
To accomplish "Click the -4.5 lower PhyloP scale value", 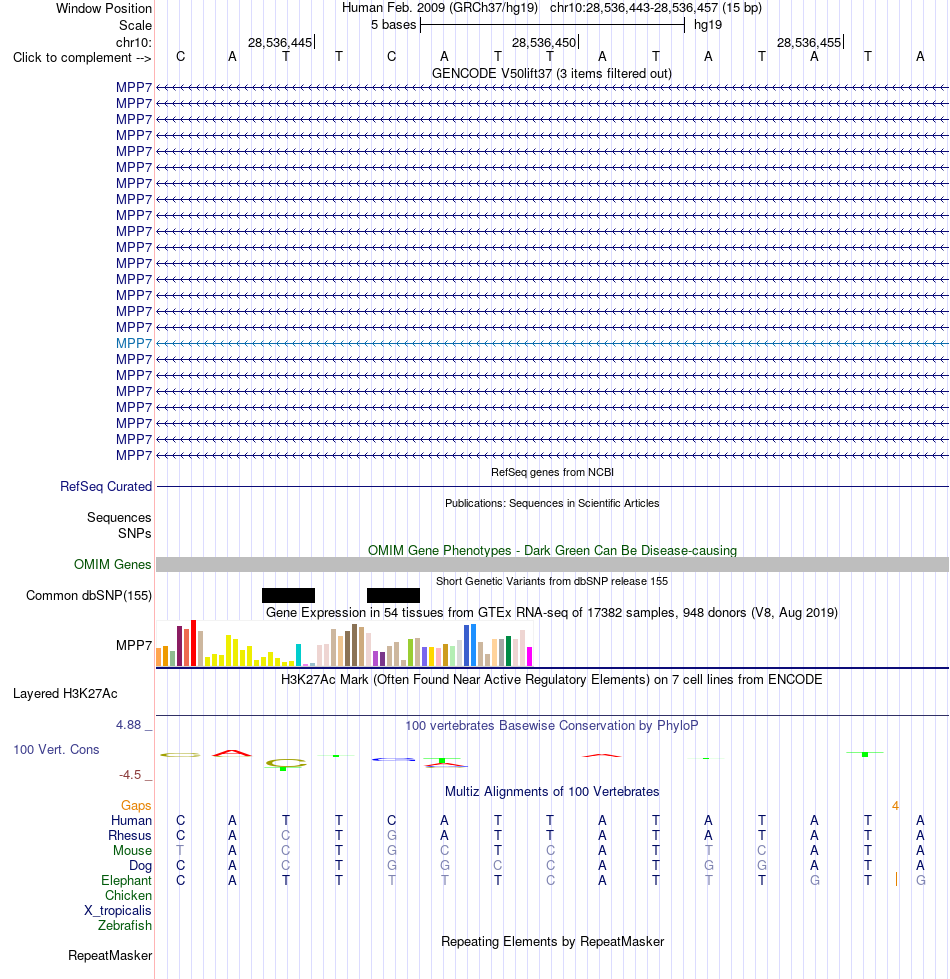I will [x=130, y=775].
